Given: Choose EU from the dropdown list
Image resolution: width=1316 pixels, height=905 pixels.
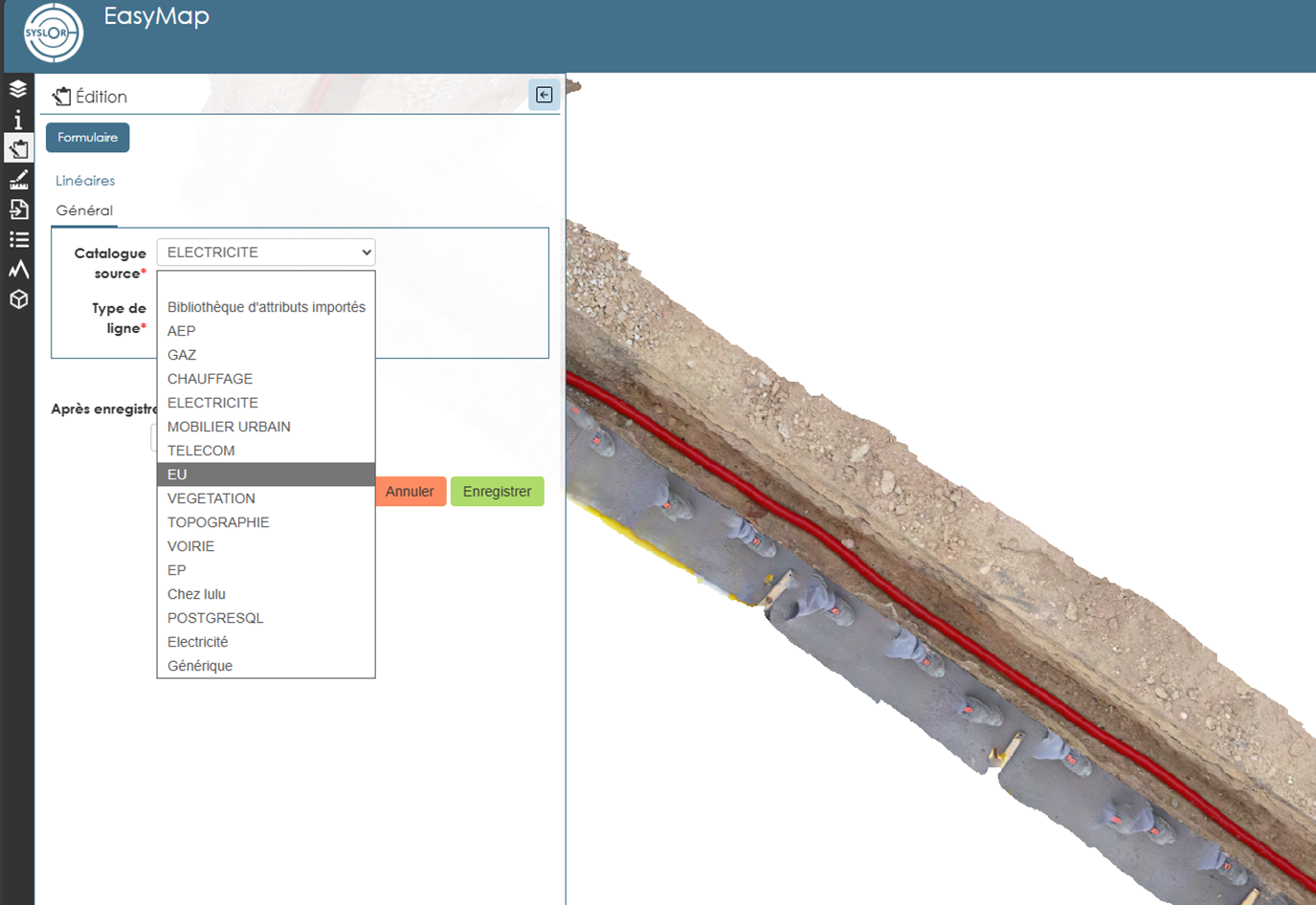Looking at the screenshot, I should [266, 475].
